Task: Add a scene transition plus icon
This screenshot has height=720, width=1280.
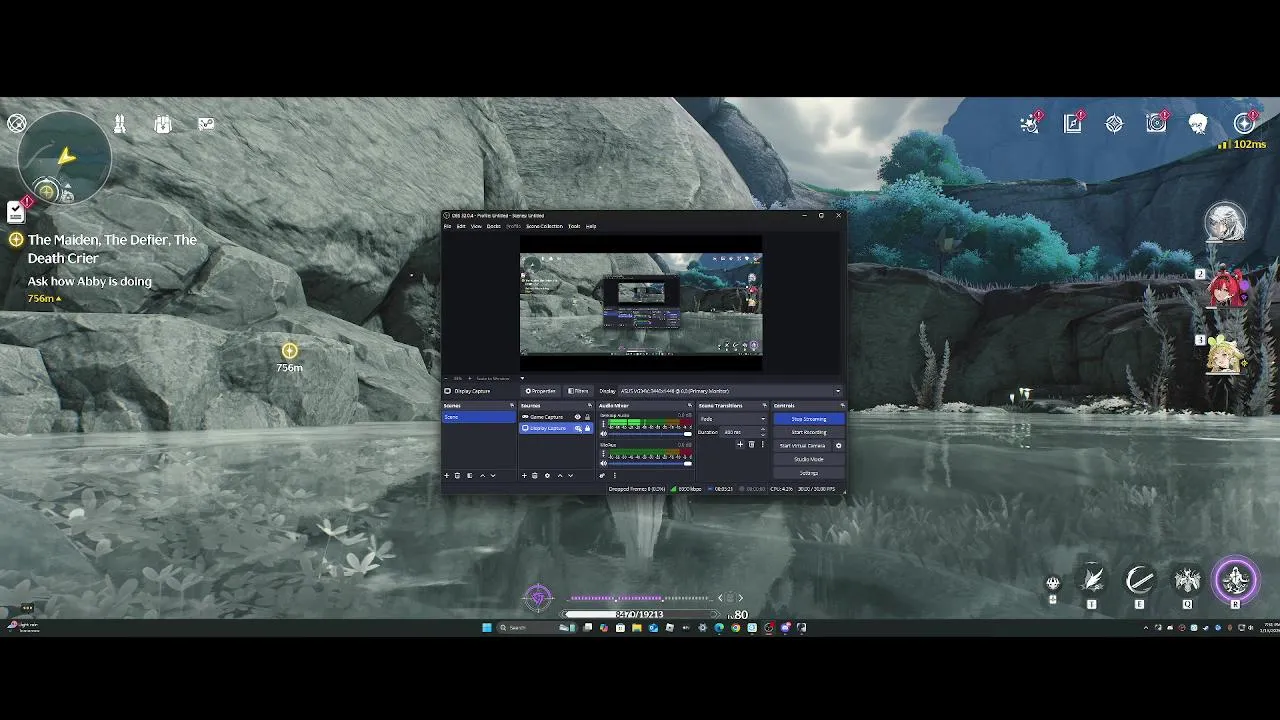Action: tap(740, 444)
